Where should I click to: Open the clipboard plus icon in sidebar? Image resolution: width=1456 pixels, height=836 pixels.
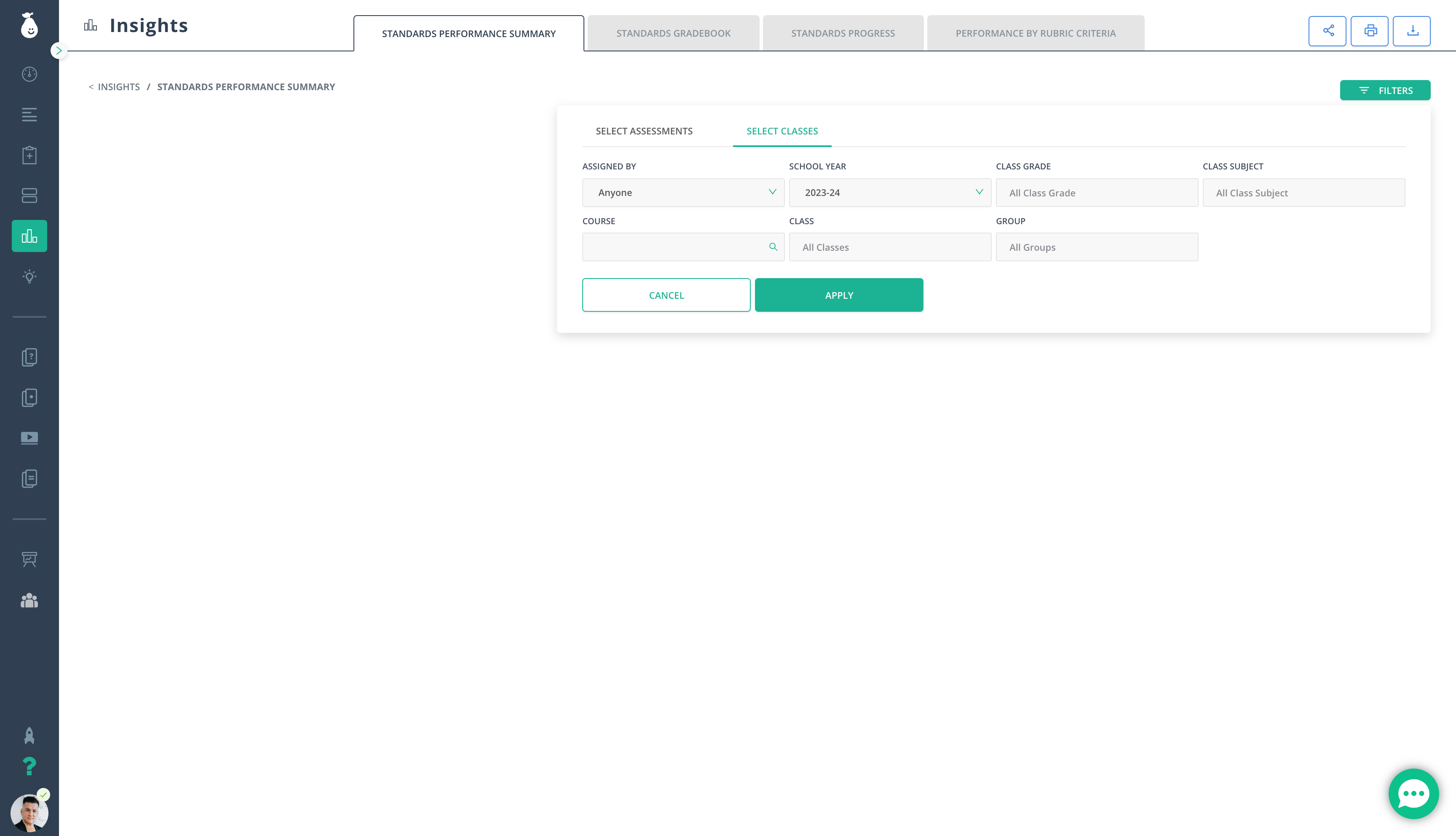click(x=29, y=155)
